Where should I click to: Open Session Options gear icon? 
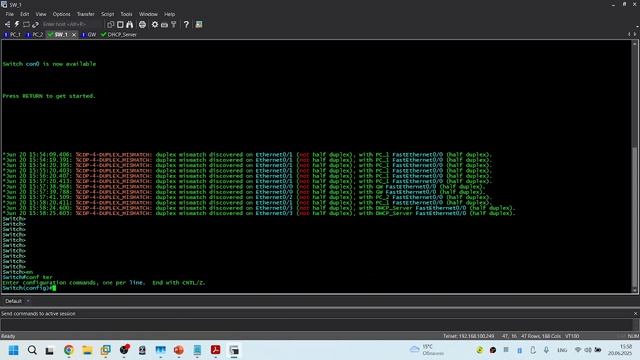(155, 24)
